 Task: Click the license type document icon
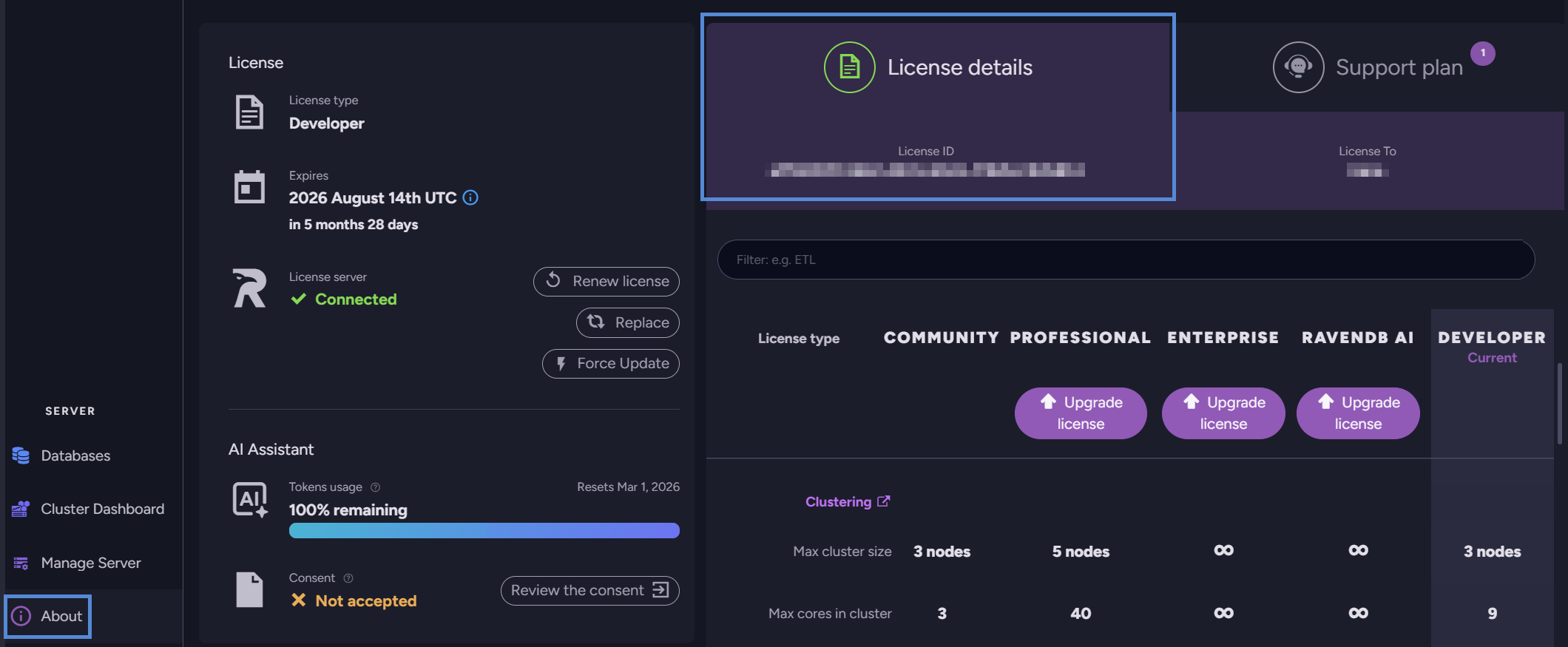(249, 112)
